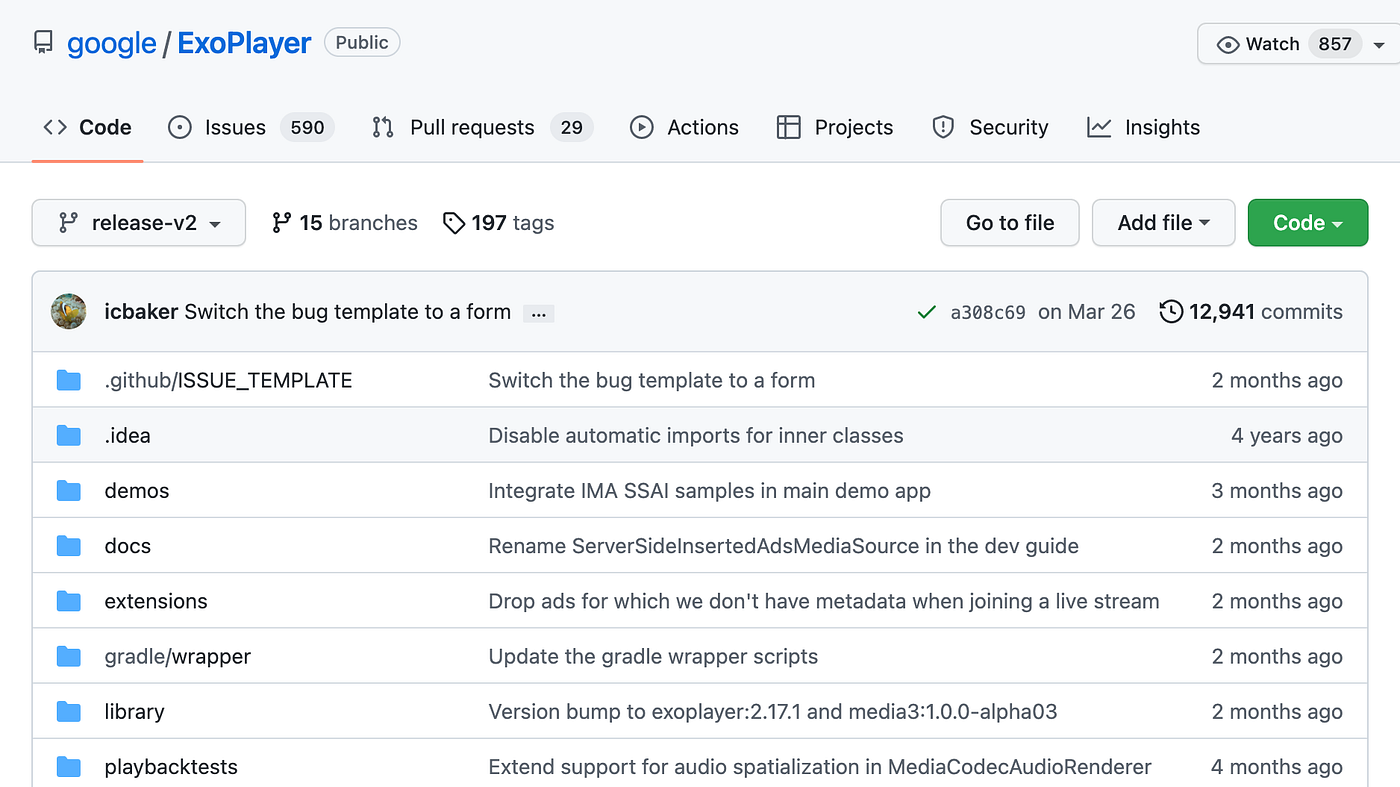Open the Add file dropdown
The width and height of the screenshot is (1400, 787).
[1163, 222]
